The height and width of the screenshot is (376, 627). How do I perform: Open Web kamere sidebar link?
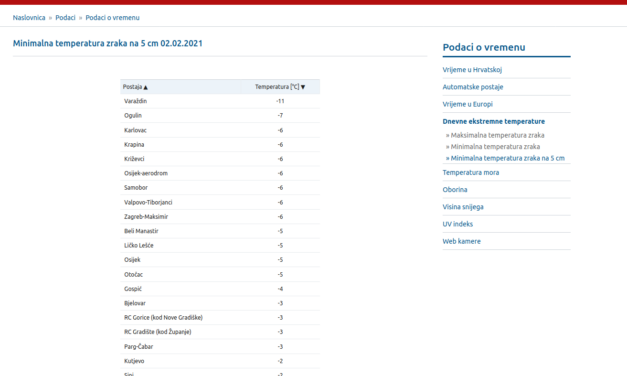pos(461,241)
